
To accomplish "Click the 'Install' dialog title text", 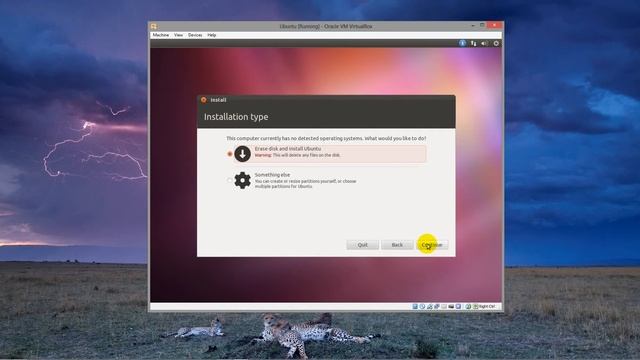I will click(218, 100).
